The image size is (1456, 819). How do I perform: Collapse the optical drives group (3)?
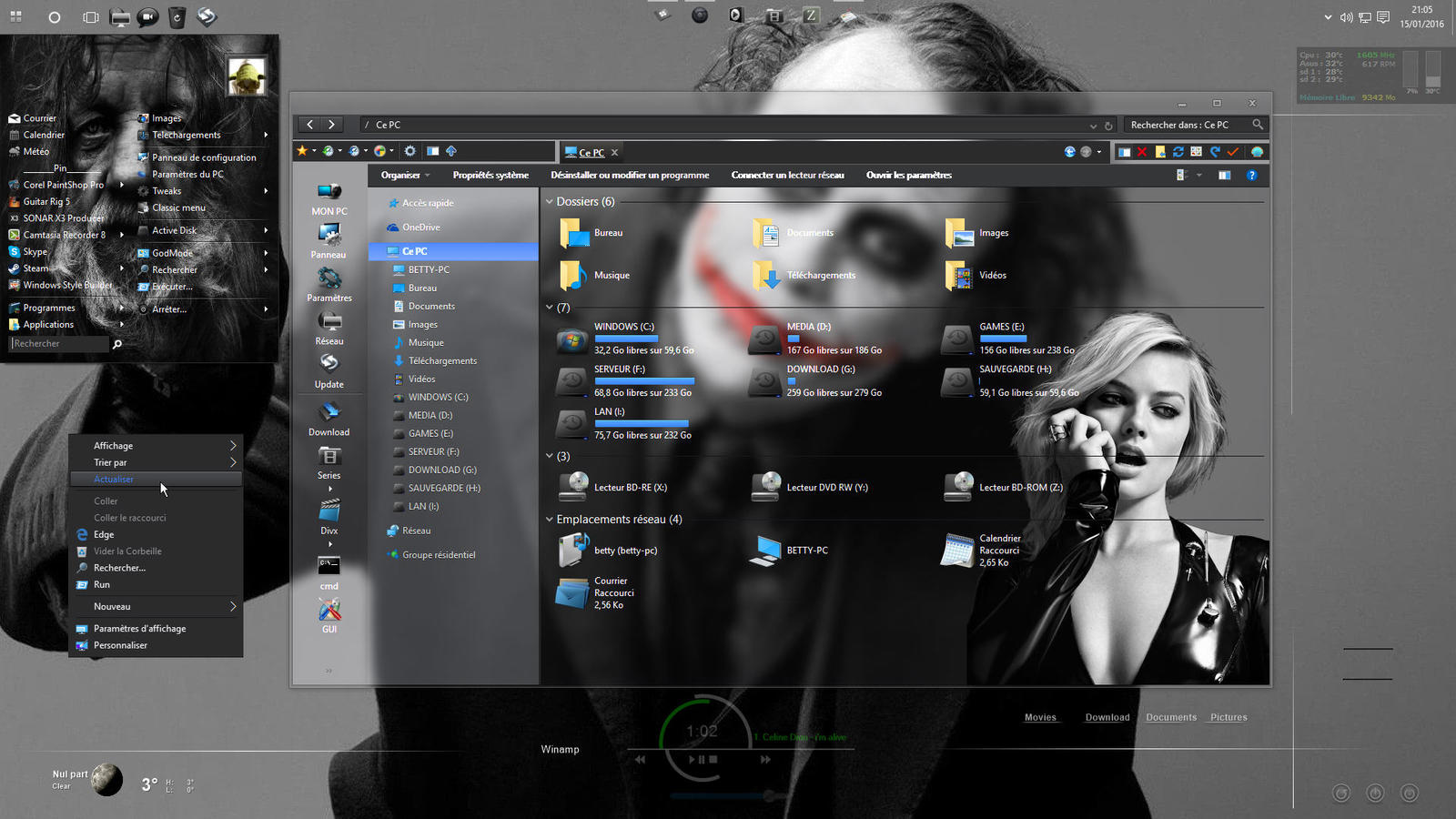[549, 456]
